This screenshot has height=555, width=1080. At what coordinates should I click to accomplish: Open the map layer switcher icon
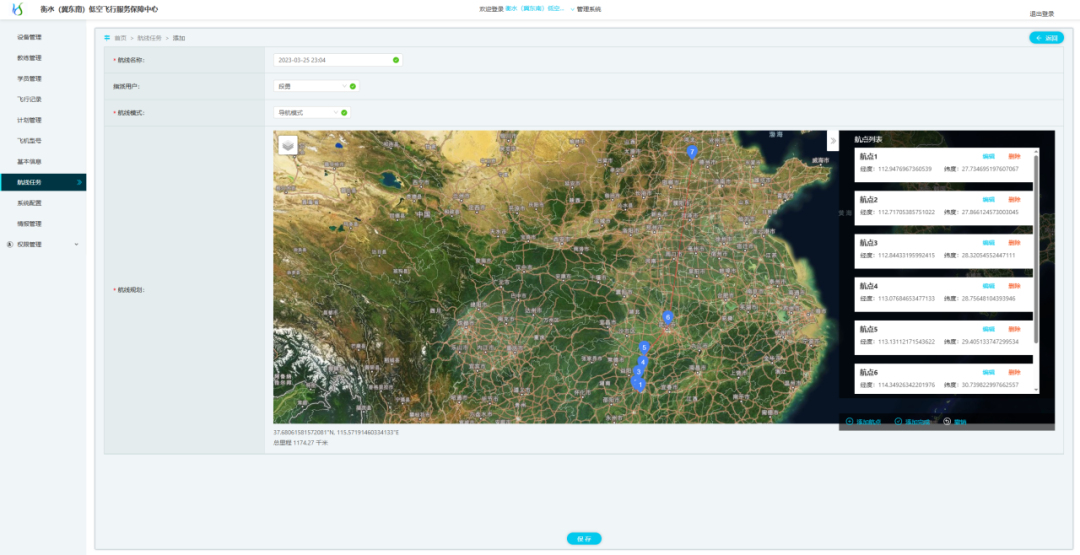288,145
